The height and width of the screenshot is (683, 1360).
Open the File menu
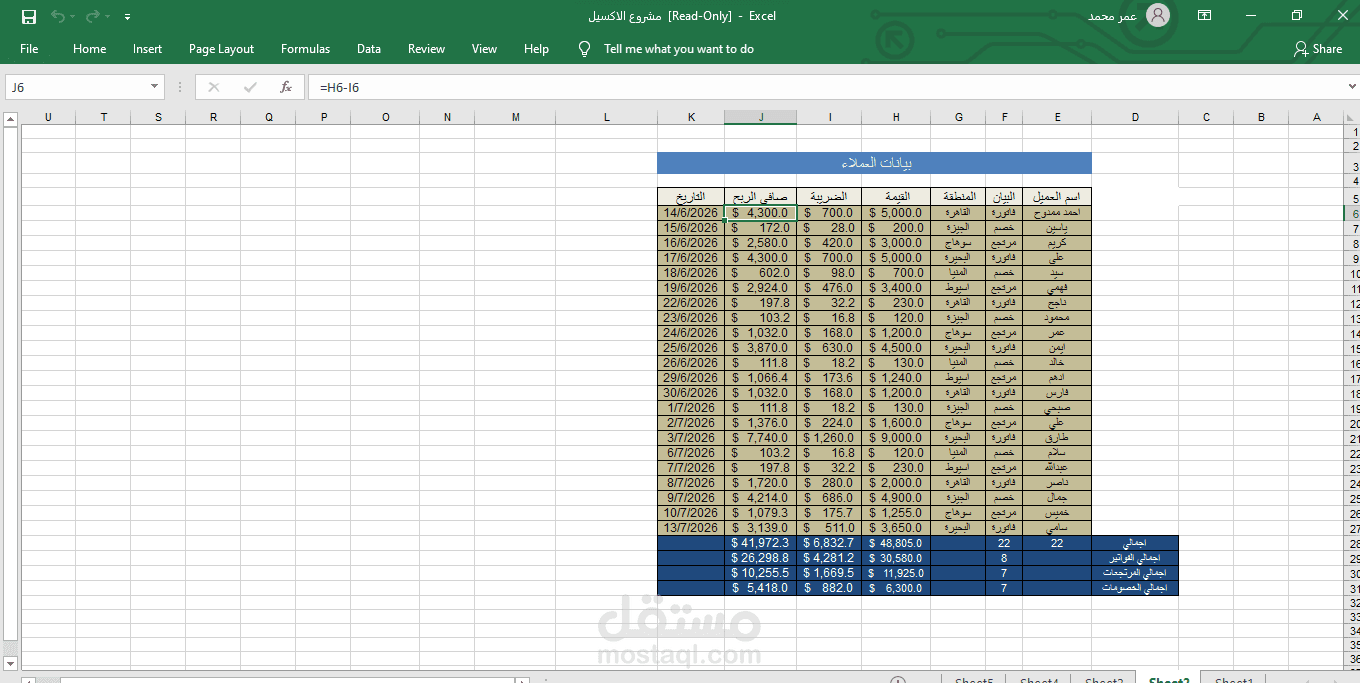coord(29,48)
